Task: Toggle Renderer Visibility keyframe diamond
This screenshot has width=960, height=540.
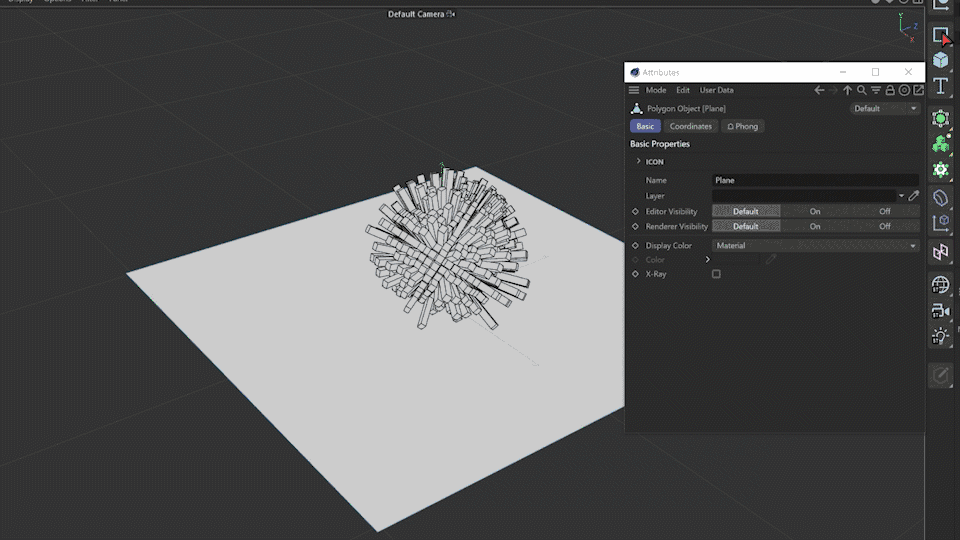Action: click(x=635, y=227)
